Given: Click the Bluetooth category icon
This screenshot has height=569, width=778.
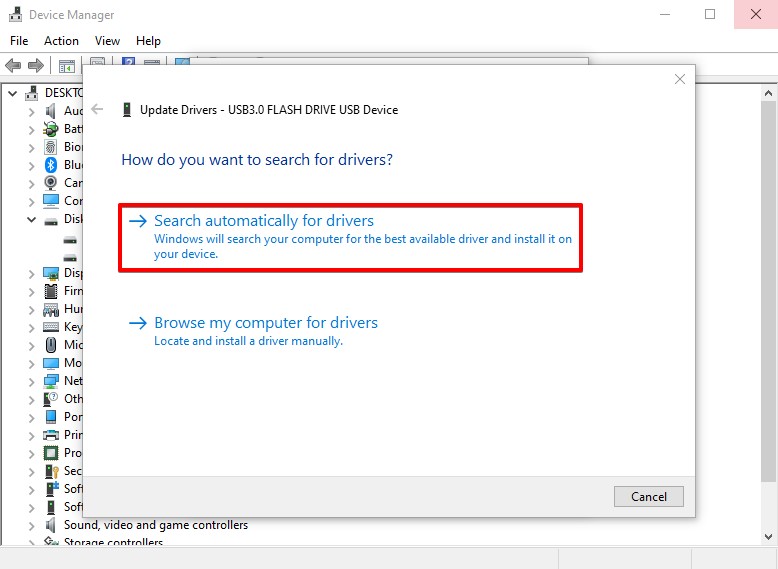Looking at the screenshot, I should click(x=51, y=165).
